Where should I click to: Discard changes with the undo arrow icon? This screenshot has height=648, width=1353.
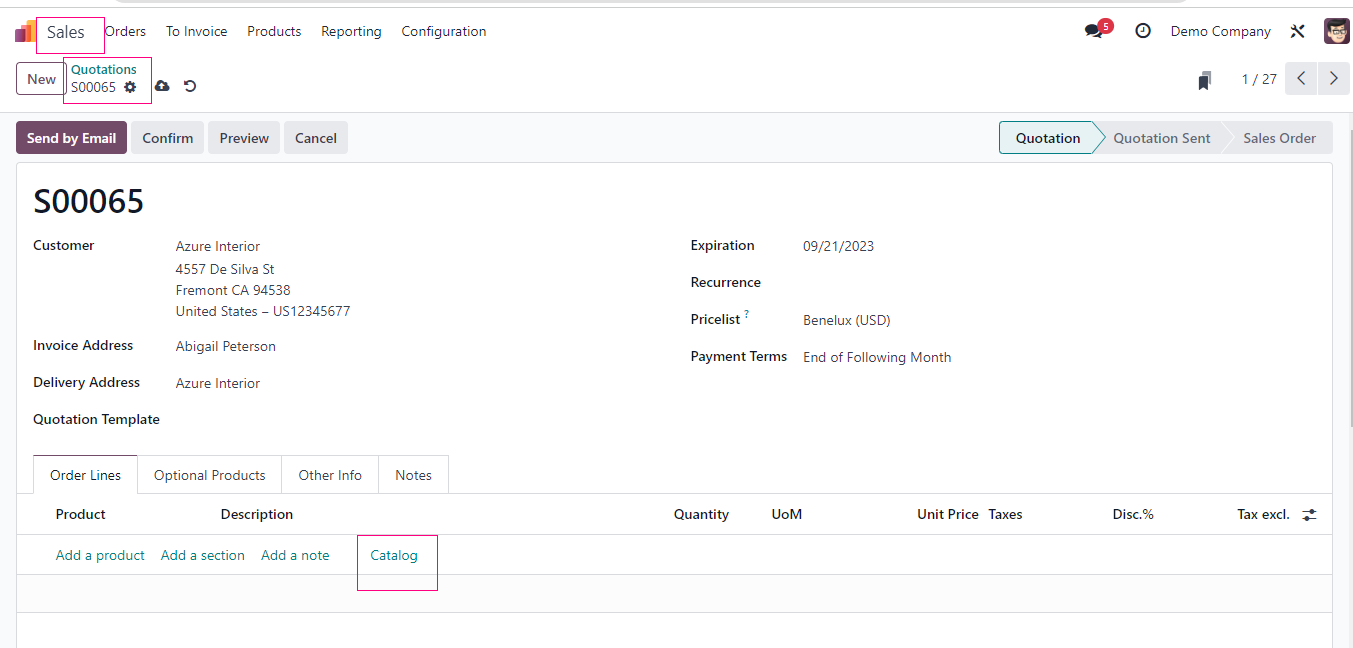pos(190,86)
